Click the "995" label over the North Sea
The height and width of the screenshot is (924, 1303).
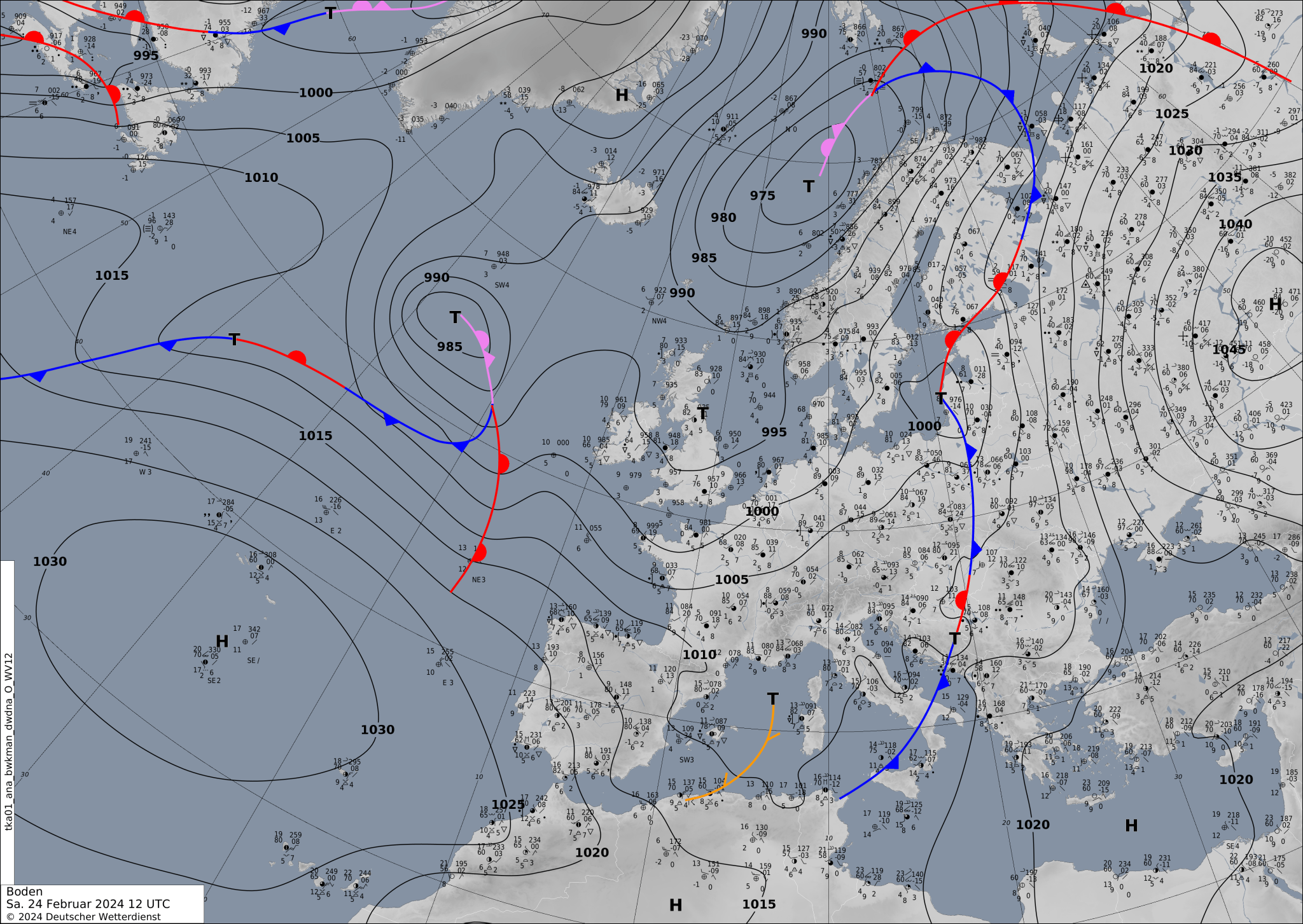[x=774, y=432]
